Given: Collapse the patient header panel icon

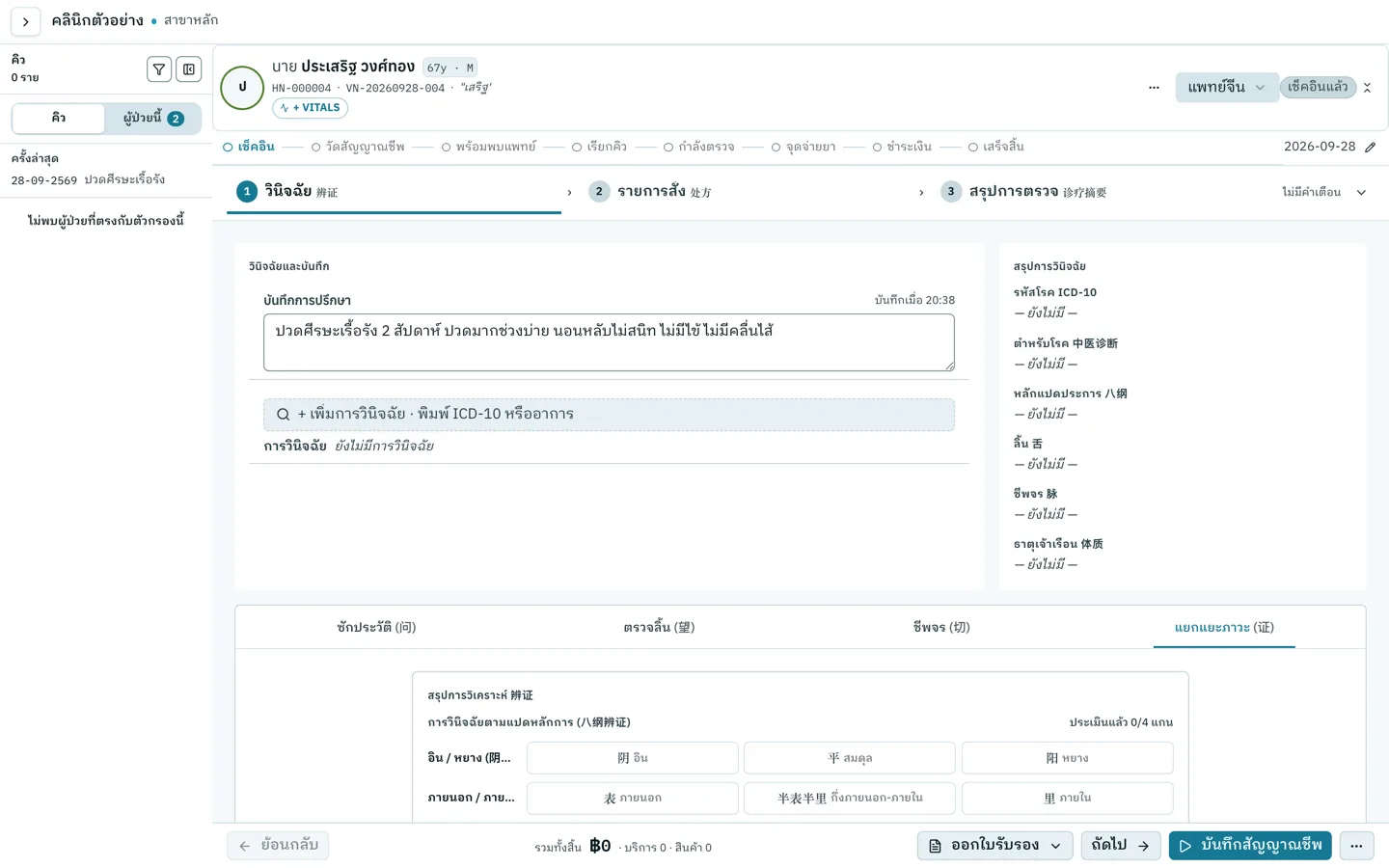Looking at the screenshot, I should [x=1367, y=88].
